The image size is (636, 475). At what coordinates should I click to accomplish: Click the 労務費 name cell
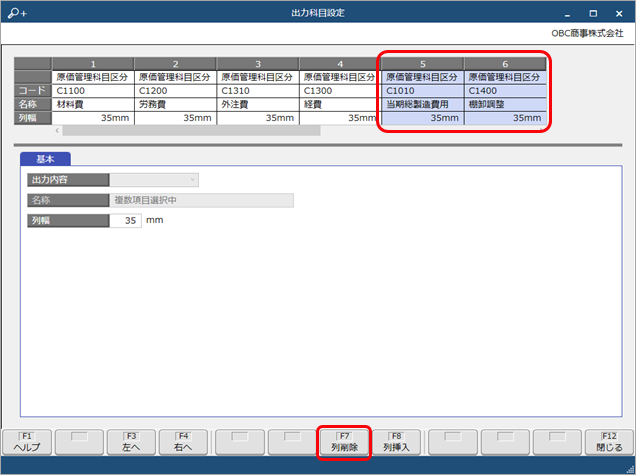coord(175,104)
